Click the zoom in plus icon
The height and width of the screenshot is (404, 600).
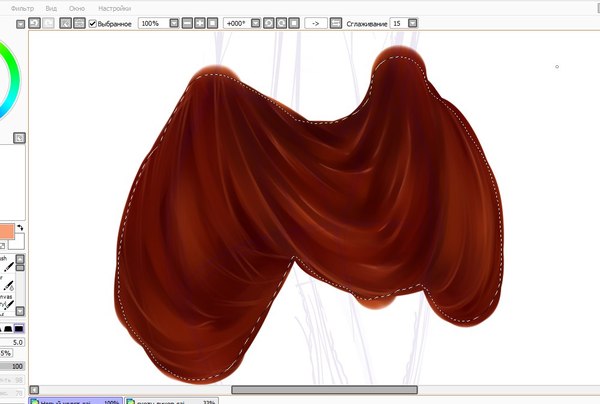click(x=200, y=22)
